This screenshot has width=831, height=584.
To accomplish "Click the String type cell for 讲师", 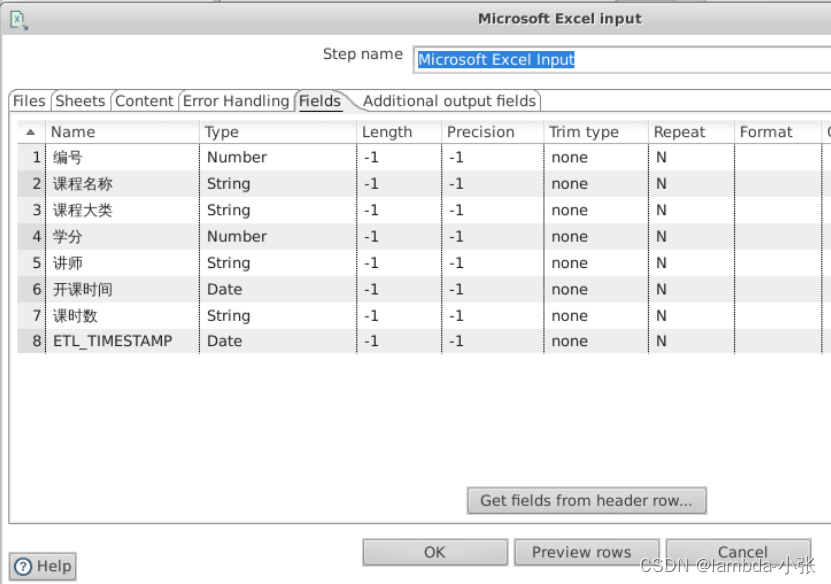I will point(278,263).
